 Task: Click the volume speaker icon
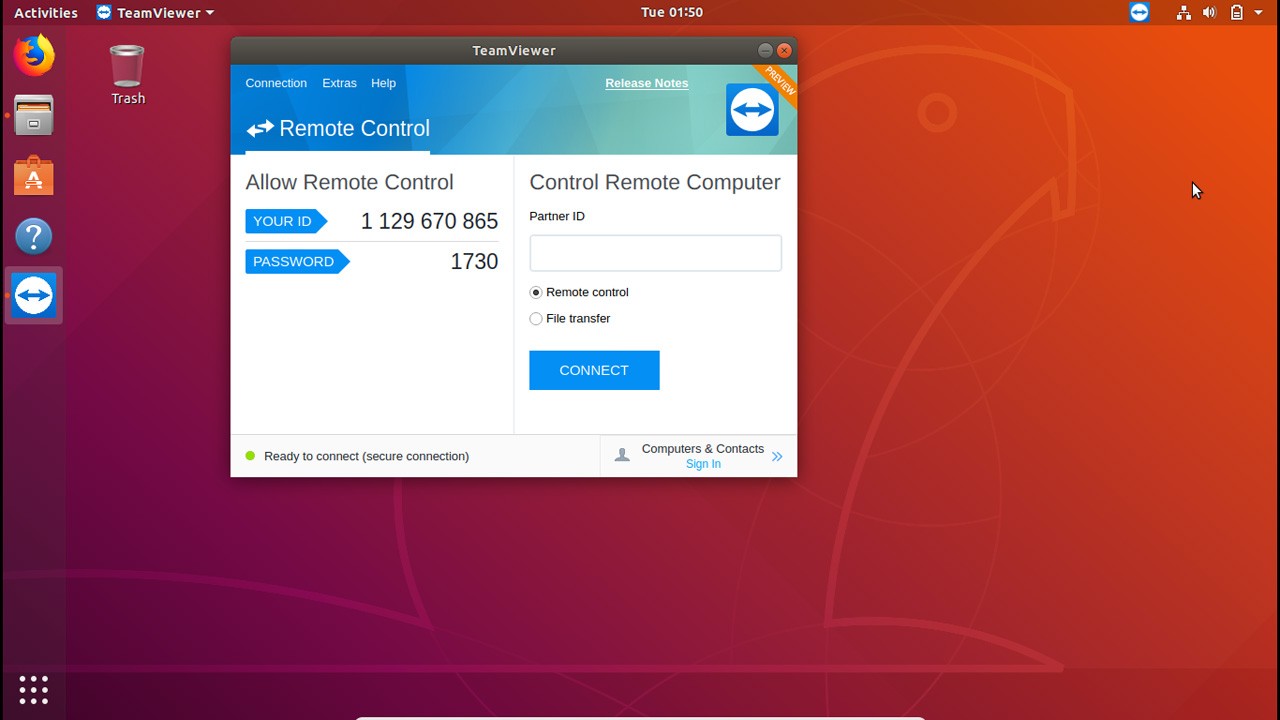pyautogui.click(x=1209, y=13)
